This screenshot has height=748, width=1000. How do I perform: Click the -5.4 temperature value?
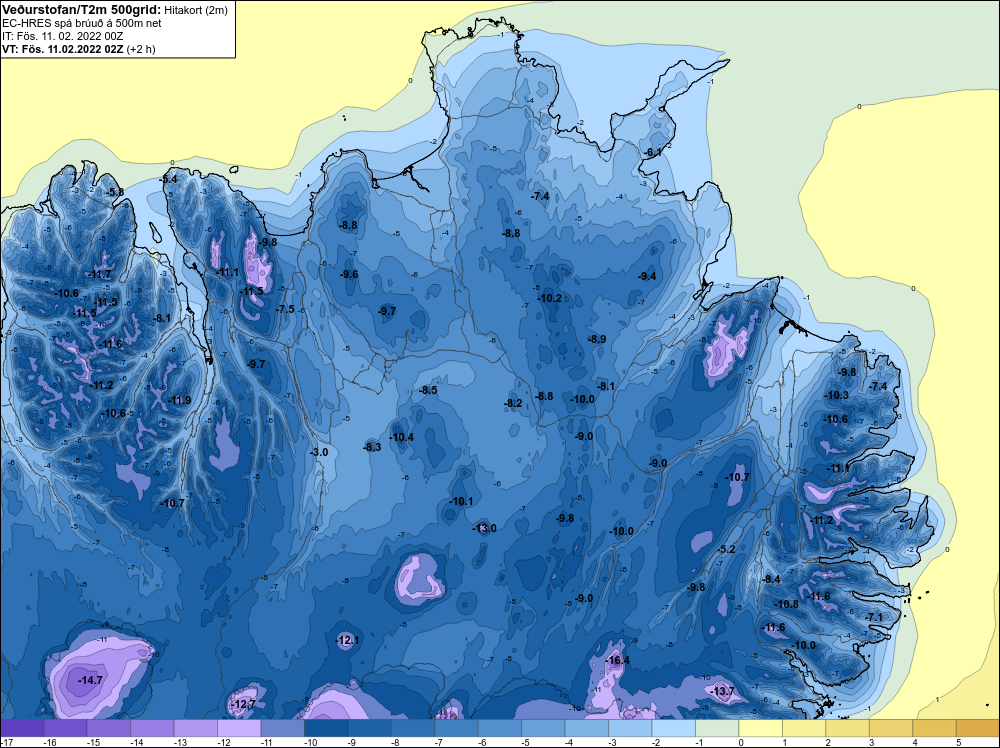click(168, 179)
